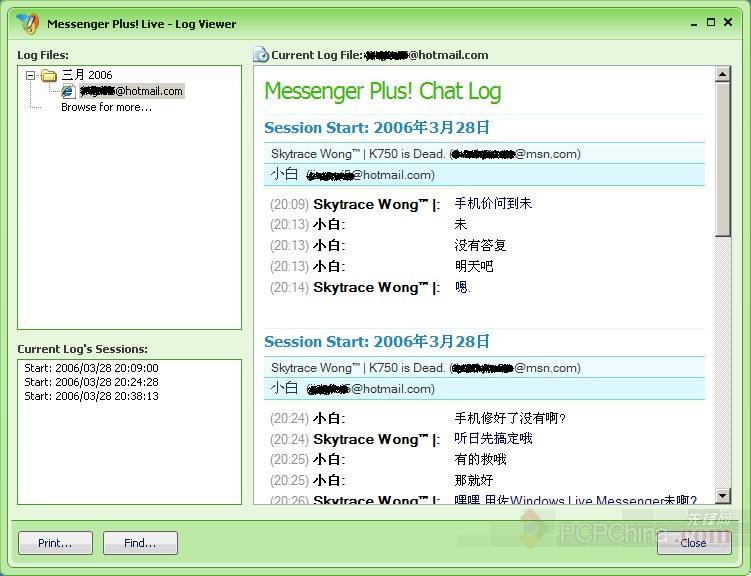Click the Print… button
The height and width of the screenshot is (576, 751).
(x=55, y=543)
